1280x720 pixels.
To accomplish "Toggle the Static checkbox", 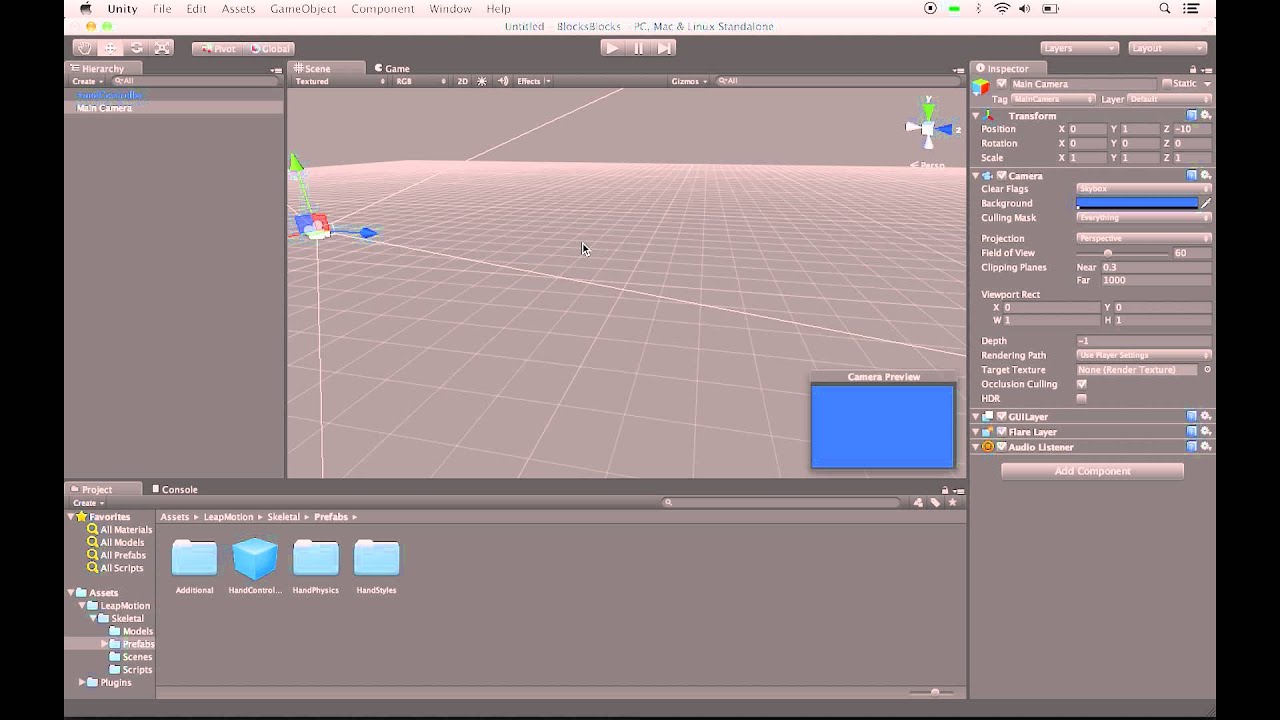I will point(1166,84).
